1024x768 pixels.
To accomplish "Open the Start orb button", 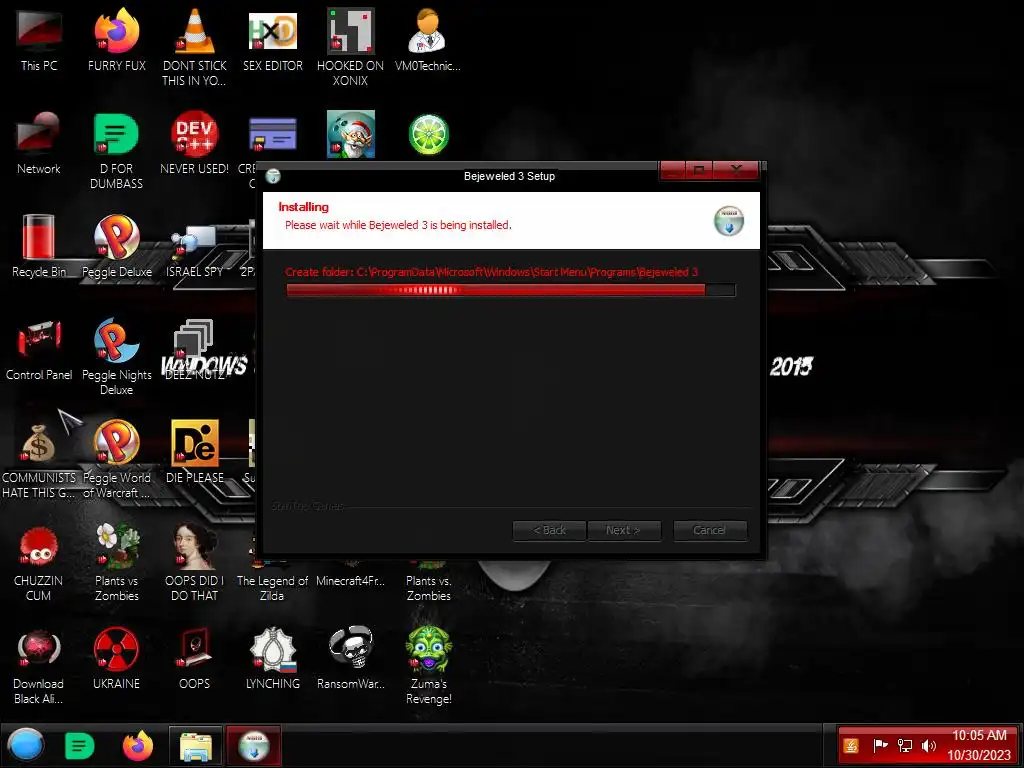I will click(x=26, y=746).
